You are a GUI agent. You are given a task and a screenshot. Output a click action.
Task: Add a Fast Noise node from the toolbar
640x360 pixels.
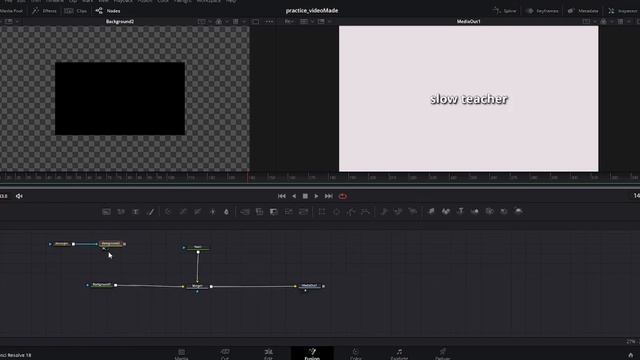[121, 211]
